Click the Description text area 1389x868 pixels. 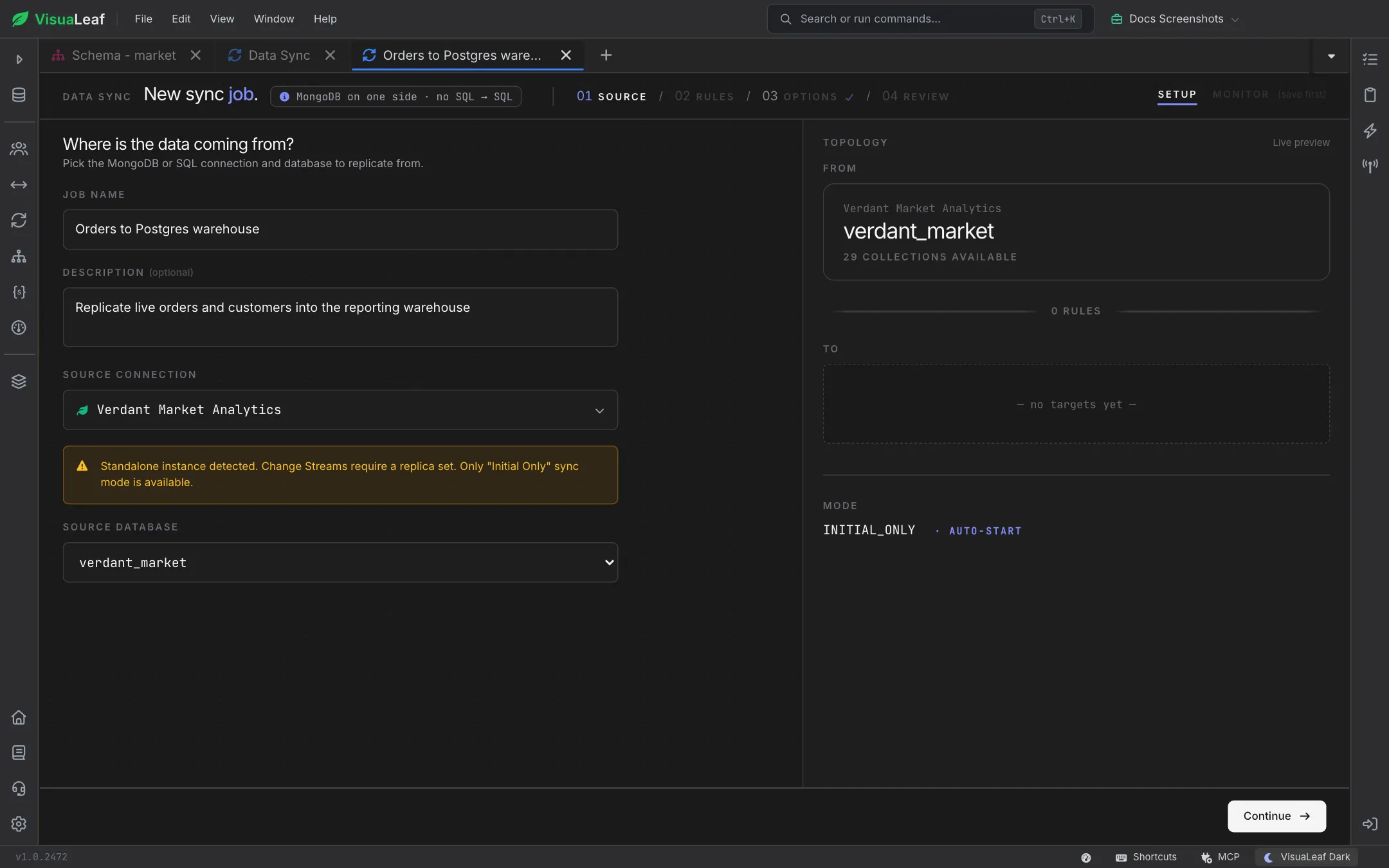click(x=340, y=317)
